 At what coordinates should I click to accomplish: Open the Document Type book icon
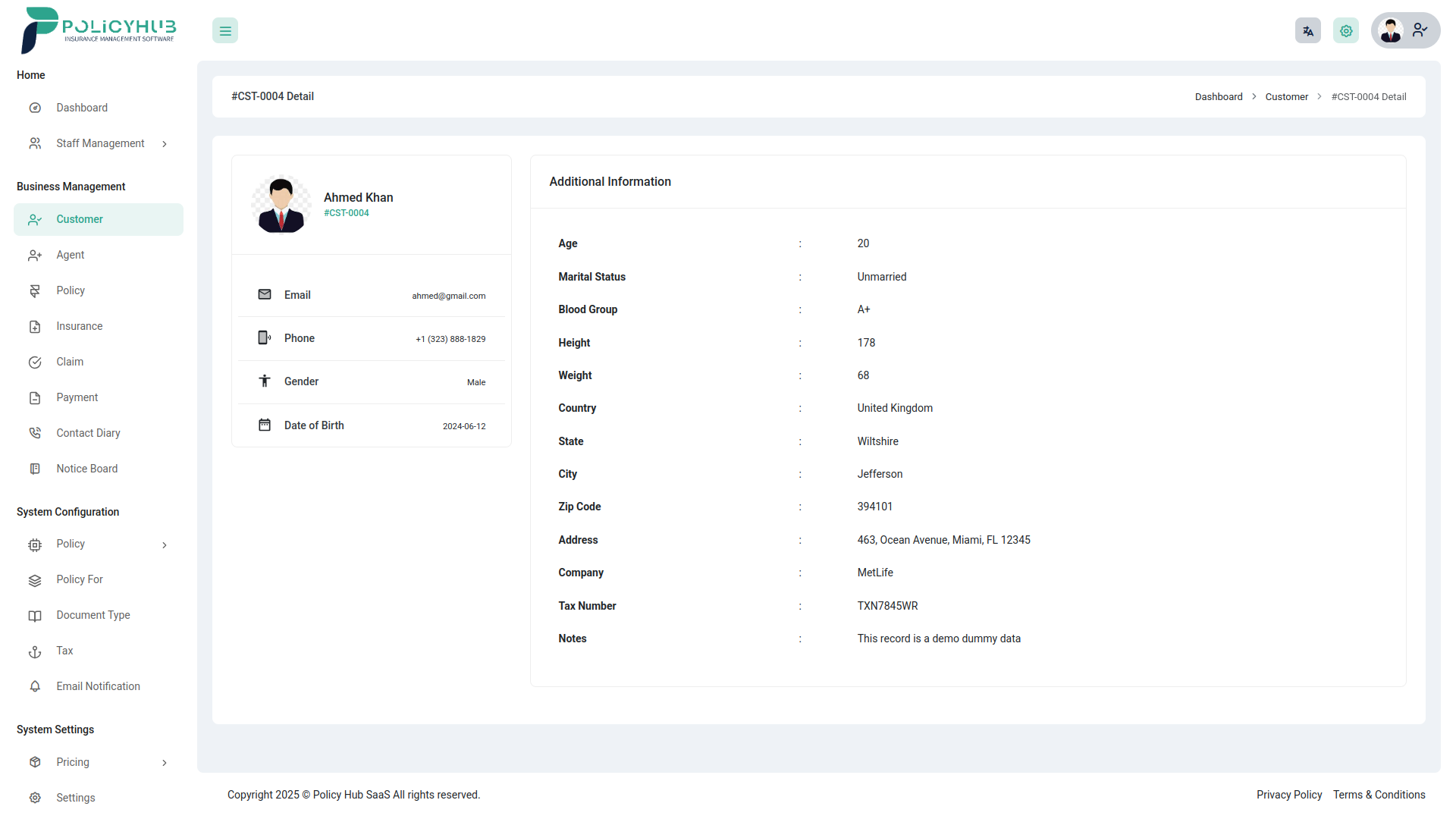(x=35, y=615)
